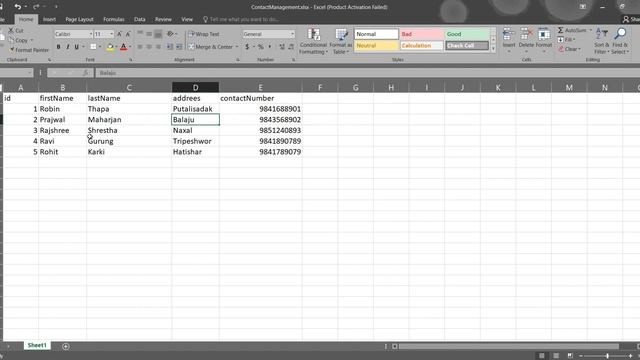This screenshot has width=640, height=360.
Task: Expand the AutoSum dropdown arrow
Action: click(x=591, y=30)
